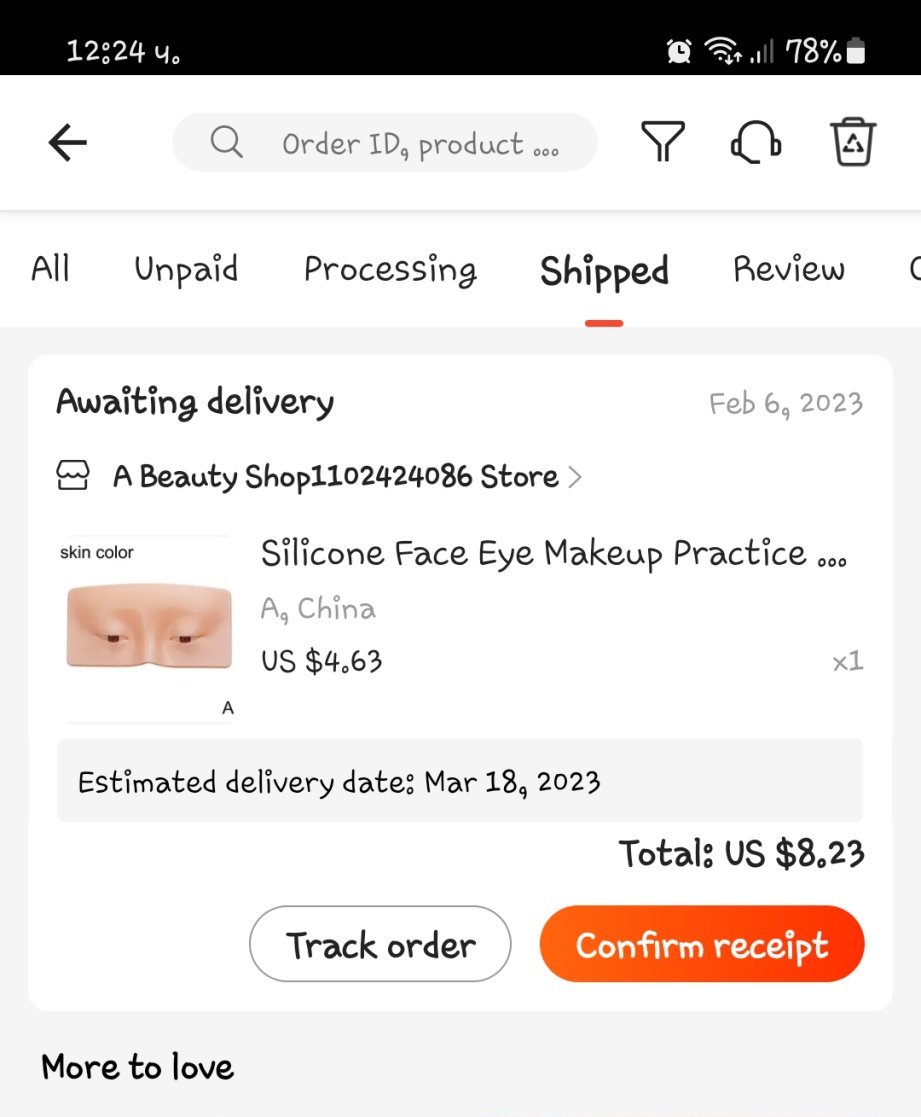Open the Processing orders tab
921x1117 pixels.
[x=390, y=269]
